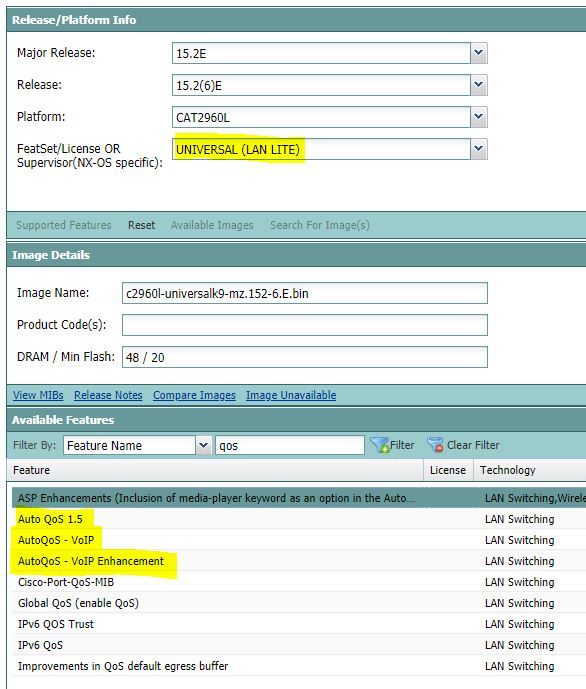The height and width of the screenshot is (689, 586).
Task: Open the Release Notes link
Action: click(x=108, y=395)
